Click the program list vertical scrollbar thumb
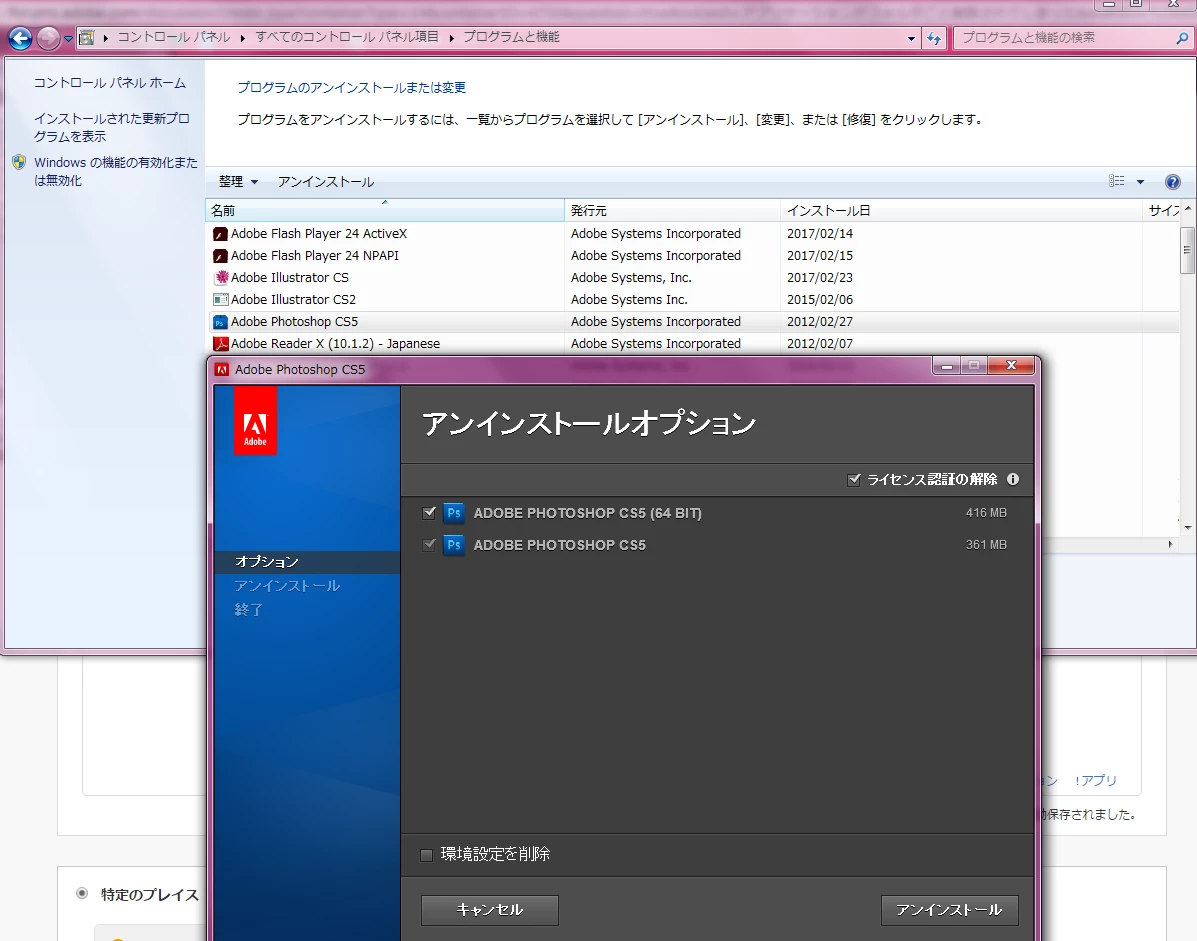The image size is (1197, 941). (x=1187, y=249)
